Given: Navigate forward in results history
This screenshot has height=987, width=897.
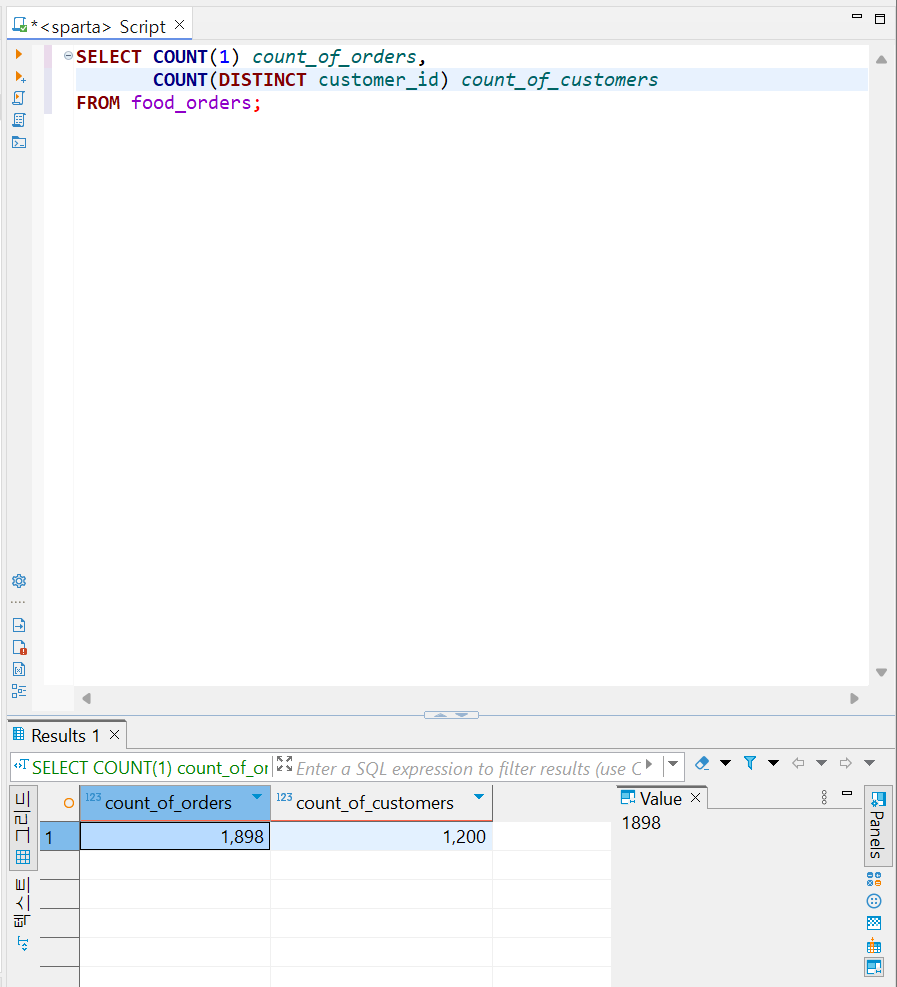Looking at the screenshot, I should 845,763.
